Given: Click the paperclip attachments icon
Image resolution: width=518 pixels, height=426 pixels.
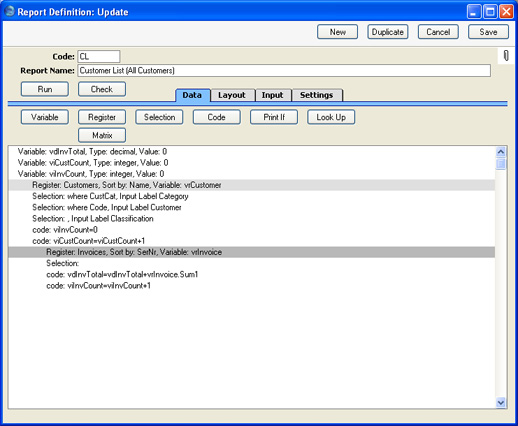Looking at the screenshot, I should coord(506,56).
